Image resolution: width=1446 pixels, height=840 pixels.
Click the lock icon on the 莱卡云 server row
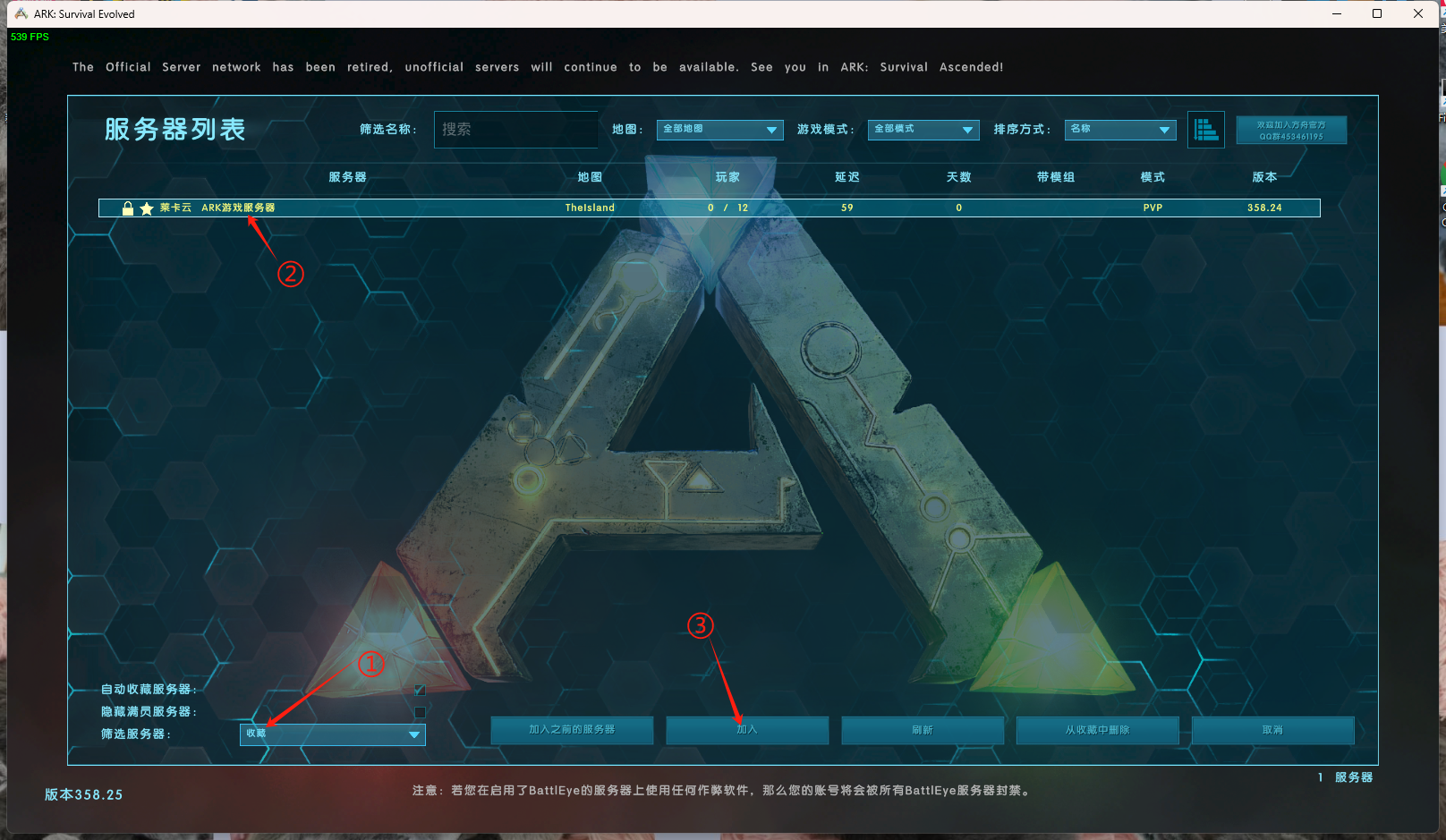[x=128, y=208]
